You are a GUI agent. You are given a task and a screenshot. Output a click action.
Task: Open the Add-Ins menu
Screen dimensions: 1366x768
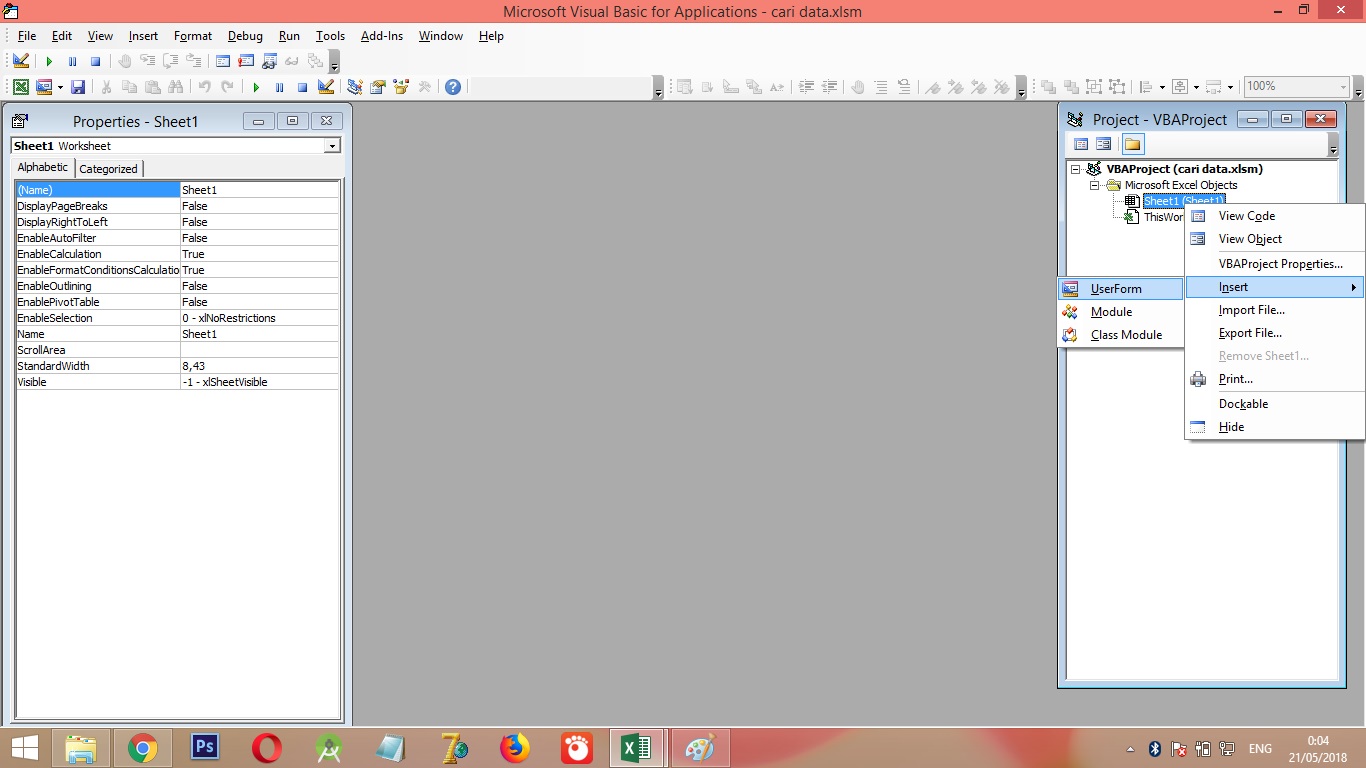click(x=382, y=36)
